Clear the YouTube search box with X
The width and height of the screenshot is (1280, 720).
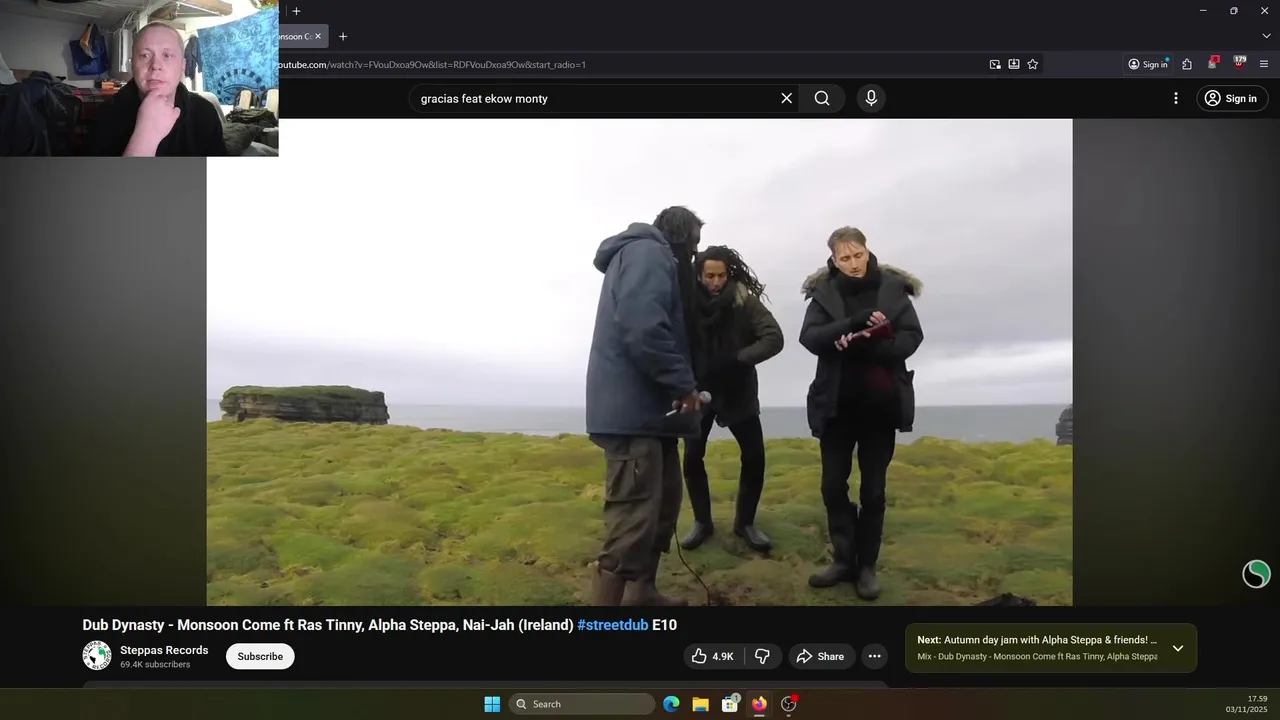[786, 98]
